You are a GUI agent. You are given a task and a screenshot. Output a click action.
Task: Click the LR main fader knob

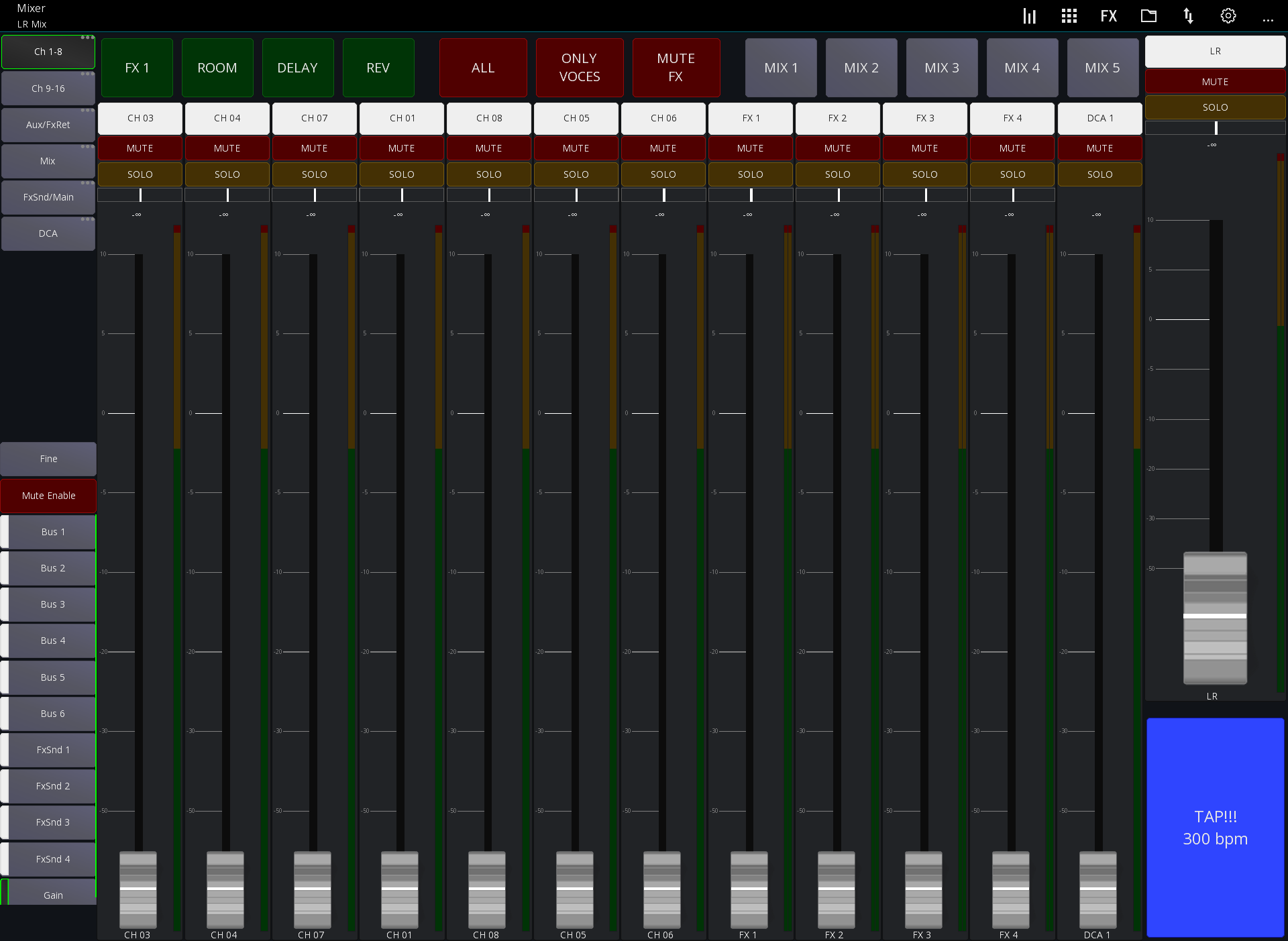pyautogui.click(x=1215, y=618)
